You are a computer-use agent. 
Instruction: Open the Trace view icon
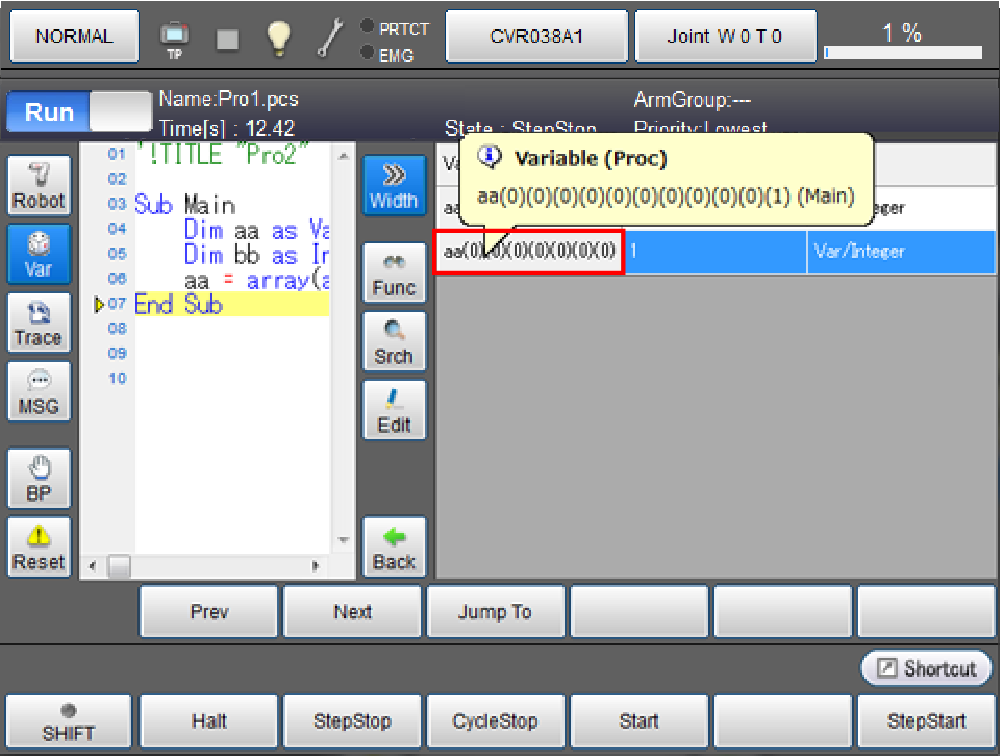(38, 324)
